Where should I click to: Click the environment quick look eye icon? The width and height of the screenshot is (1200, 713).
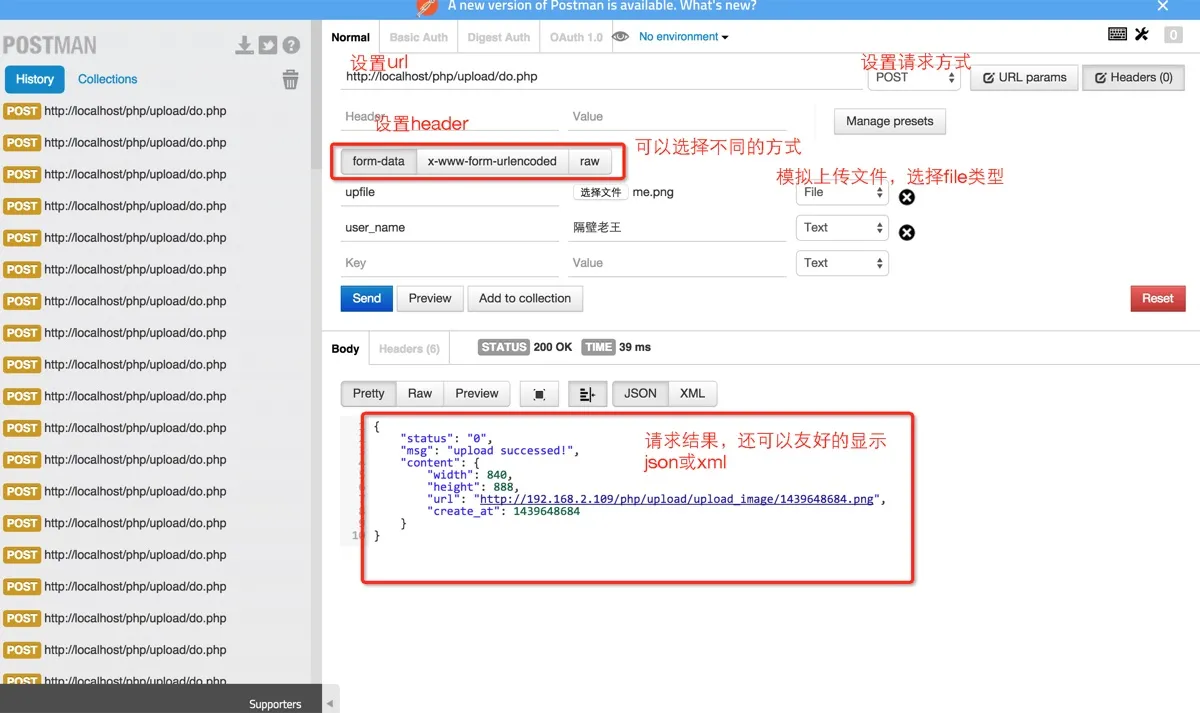pos(621,37)
